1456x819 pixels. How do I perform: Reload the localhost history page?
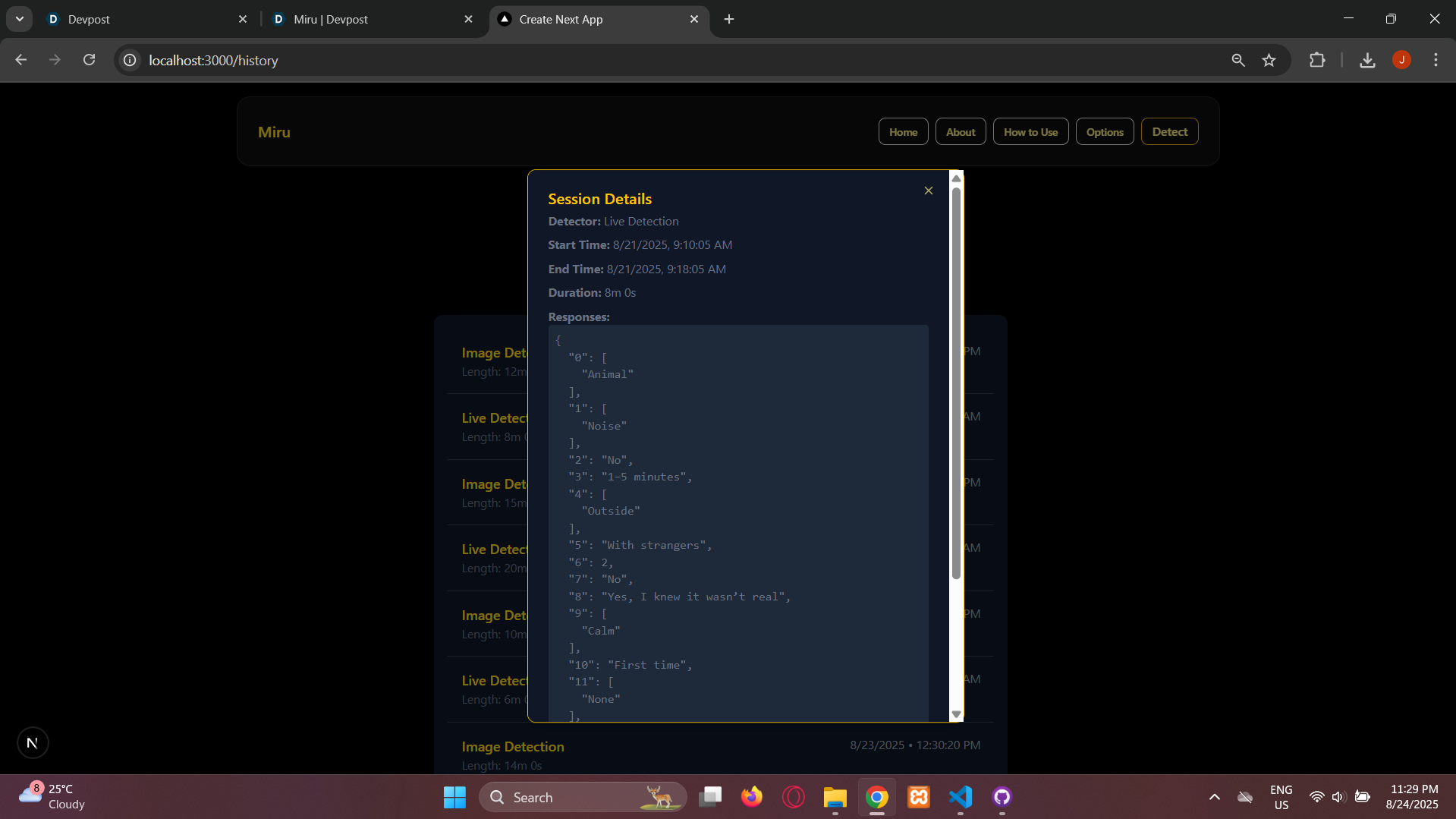pos(89,60)
